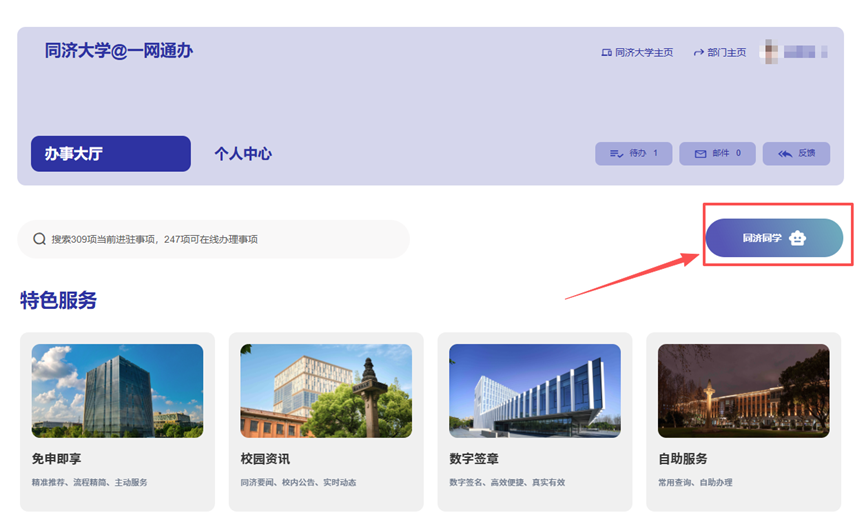864x524 pixels.
Task: Open the 部门主页 link
Action: (726, 53)
